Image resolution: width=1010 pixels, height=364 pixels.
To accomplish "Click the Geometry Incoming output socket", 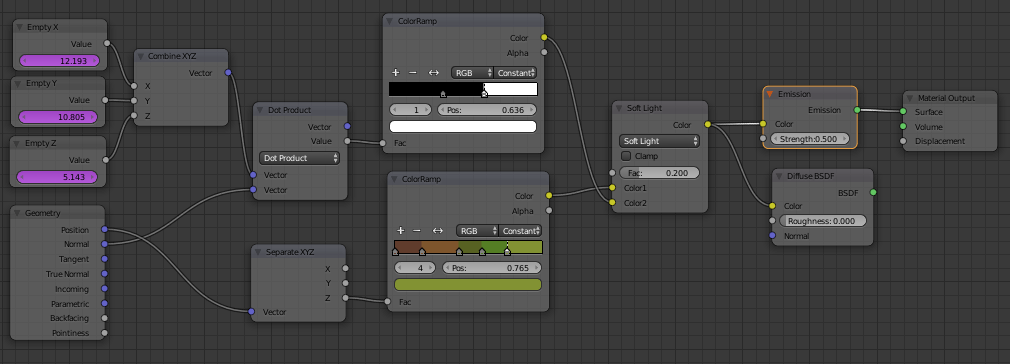I will pos(104,289).
